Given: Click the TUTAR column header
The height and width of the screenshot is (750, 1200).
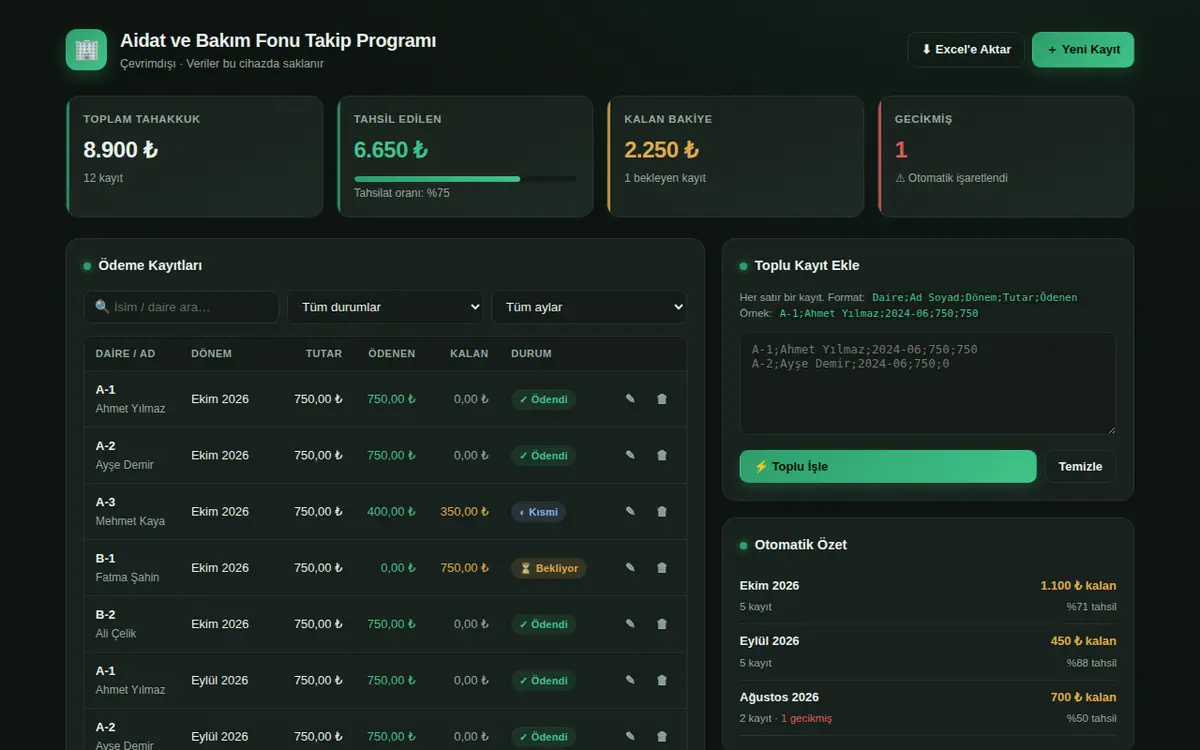Looking at the screenshot, I should pyautogui.click(x=324, y=354).
